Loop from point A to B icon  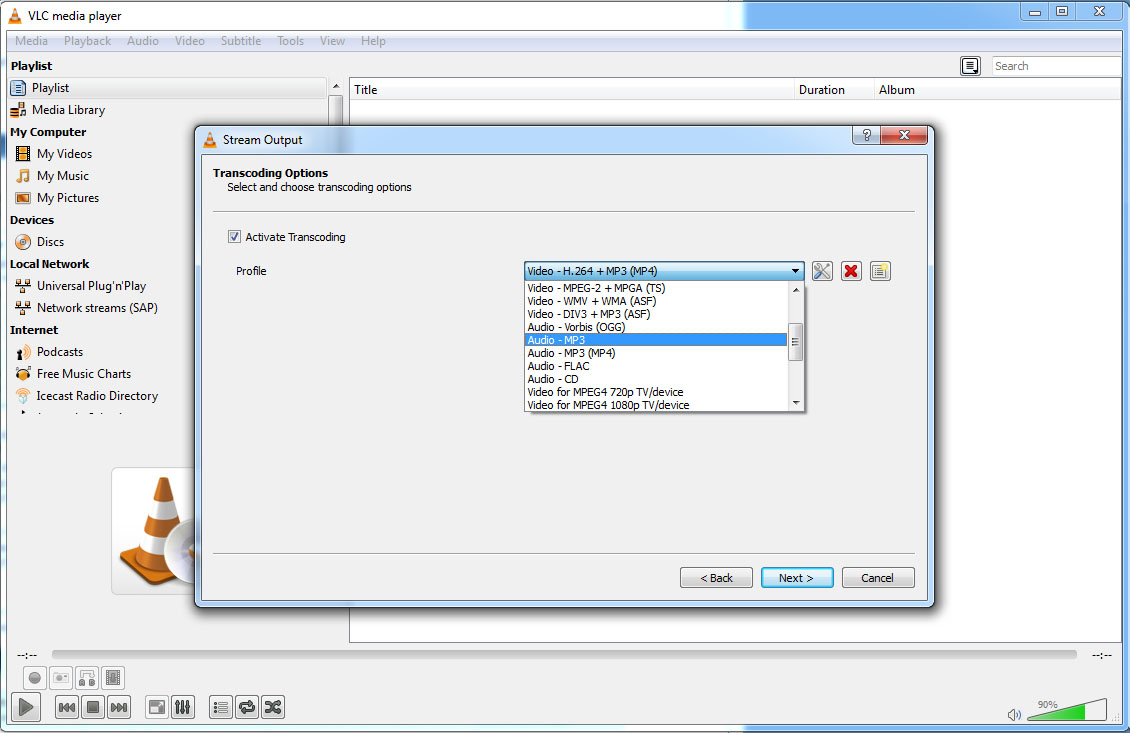[87, 678]
